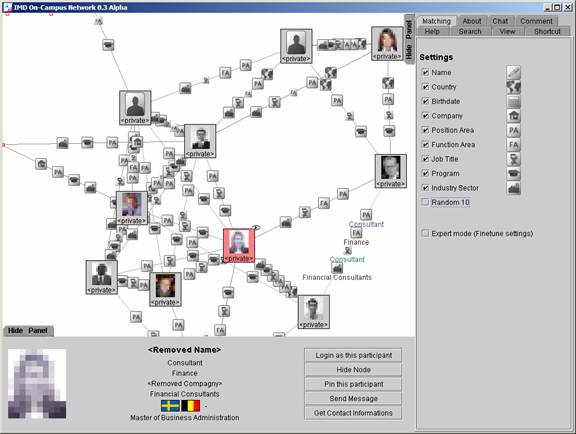Image resolution: width=576 pixels, height=434 pixels.
Task: Switch to the Chat tab
Action: (x=500, y=21)
